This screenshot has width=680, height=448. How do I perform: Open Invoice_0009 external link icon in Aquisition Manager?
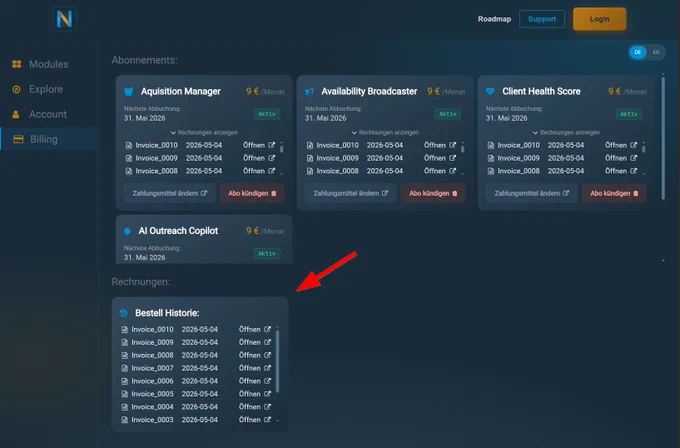pos(271,158)
